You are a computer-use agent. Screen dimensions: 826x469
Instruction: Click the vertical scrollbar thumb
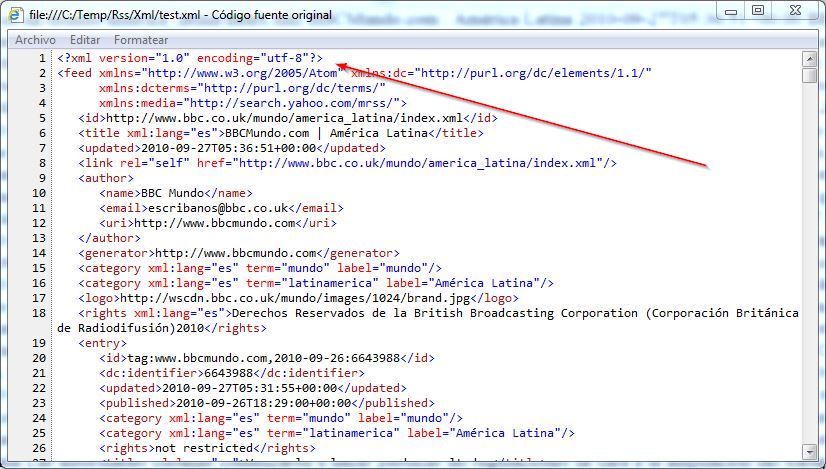tap(810, 75)
